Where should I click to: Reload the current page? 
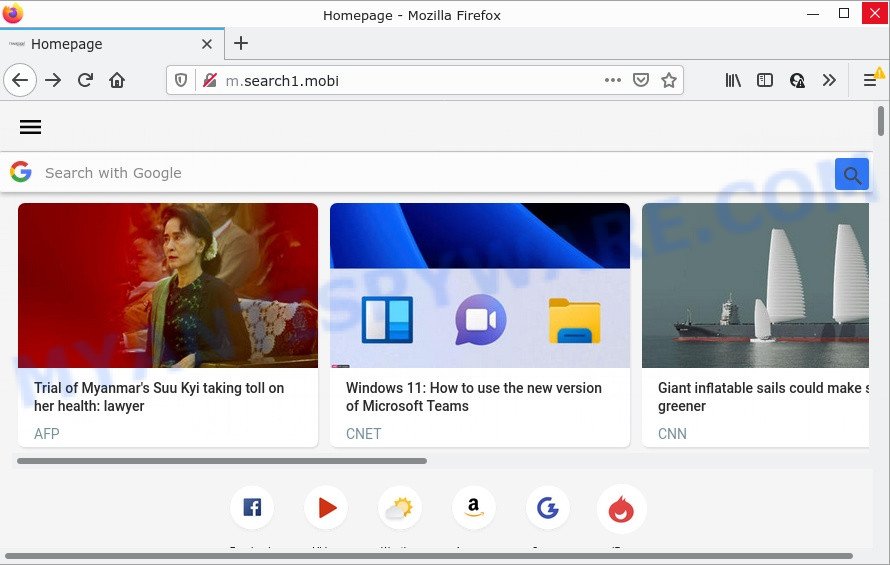pos(85,80)
